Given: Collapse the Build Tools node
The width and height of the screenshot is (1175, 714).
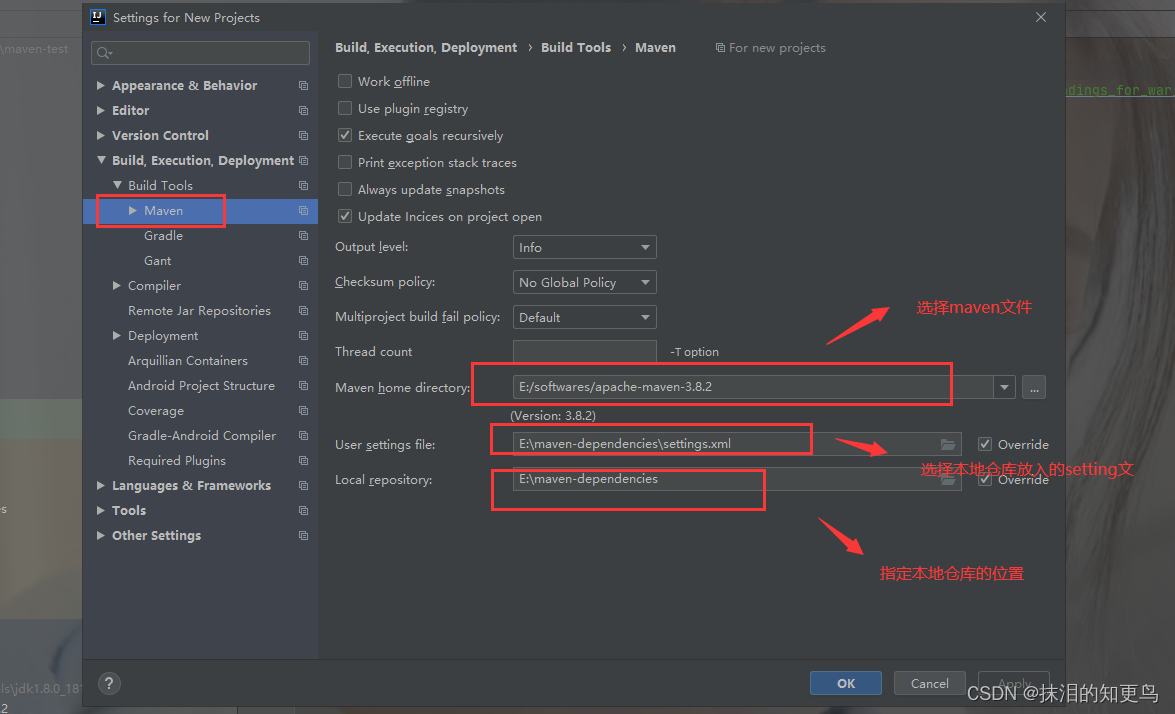Looking at the screenshot, I should pos(117,185).
